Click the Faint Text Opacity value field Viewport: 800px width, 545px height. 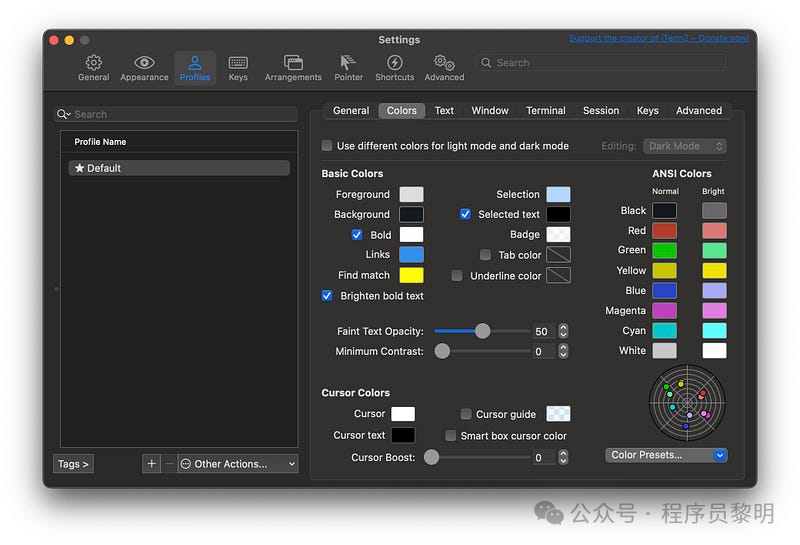point(544,332)
